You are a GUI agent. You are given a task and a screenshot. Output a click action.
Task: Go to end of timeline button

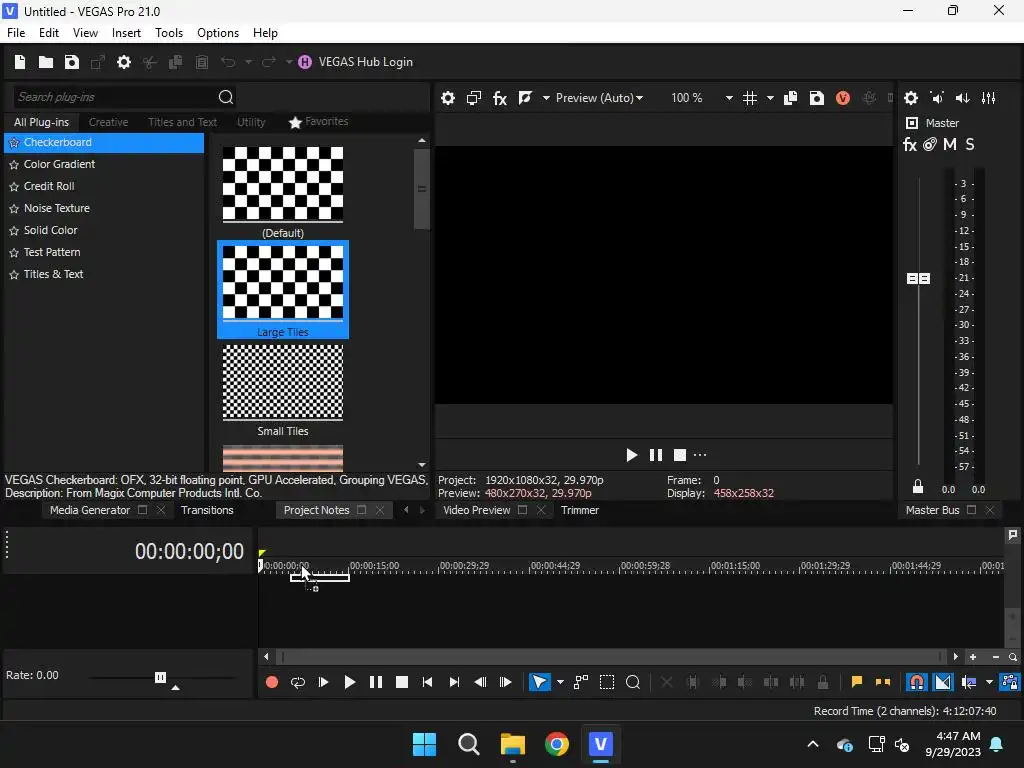click(x=454, y=682)
